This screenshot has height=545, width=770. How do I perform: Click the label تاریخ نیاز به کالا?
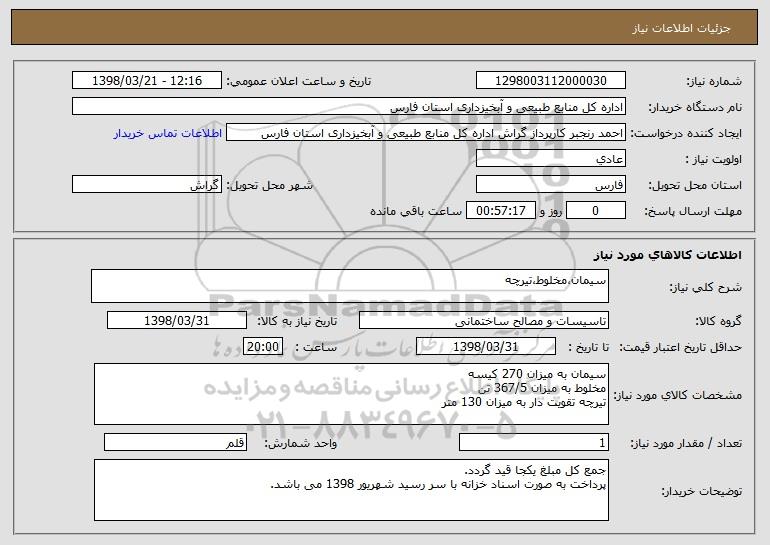point(297,322)
